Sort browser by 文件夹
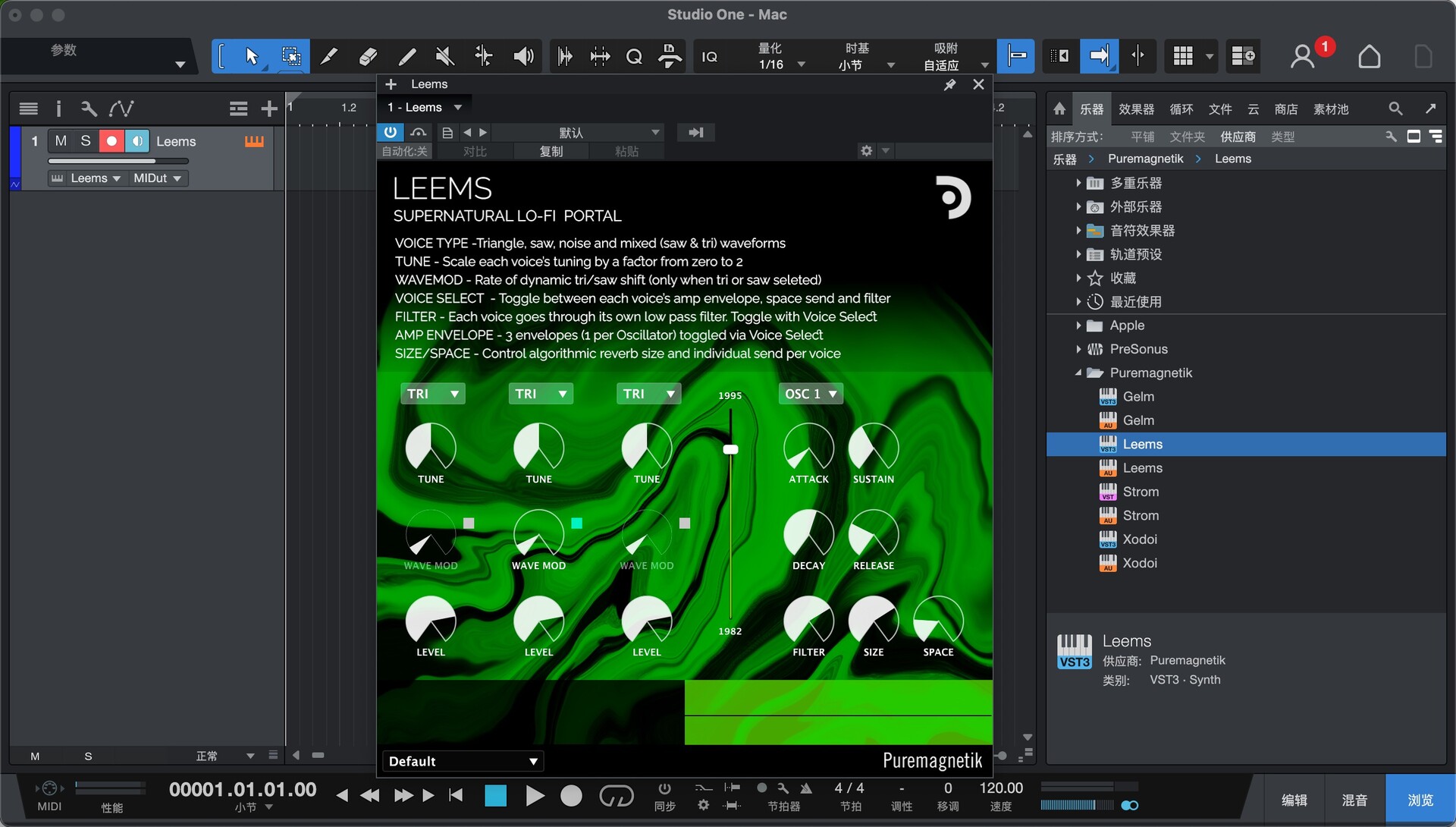 1187,137
